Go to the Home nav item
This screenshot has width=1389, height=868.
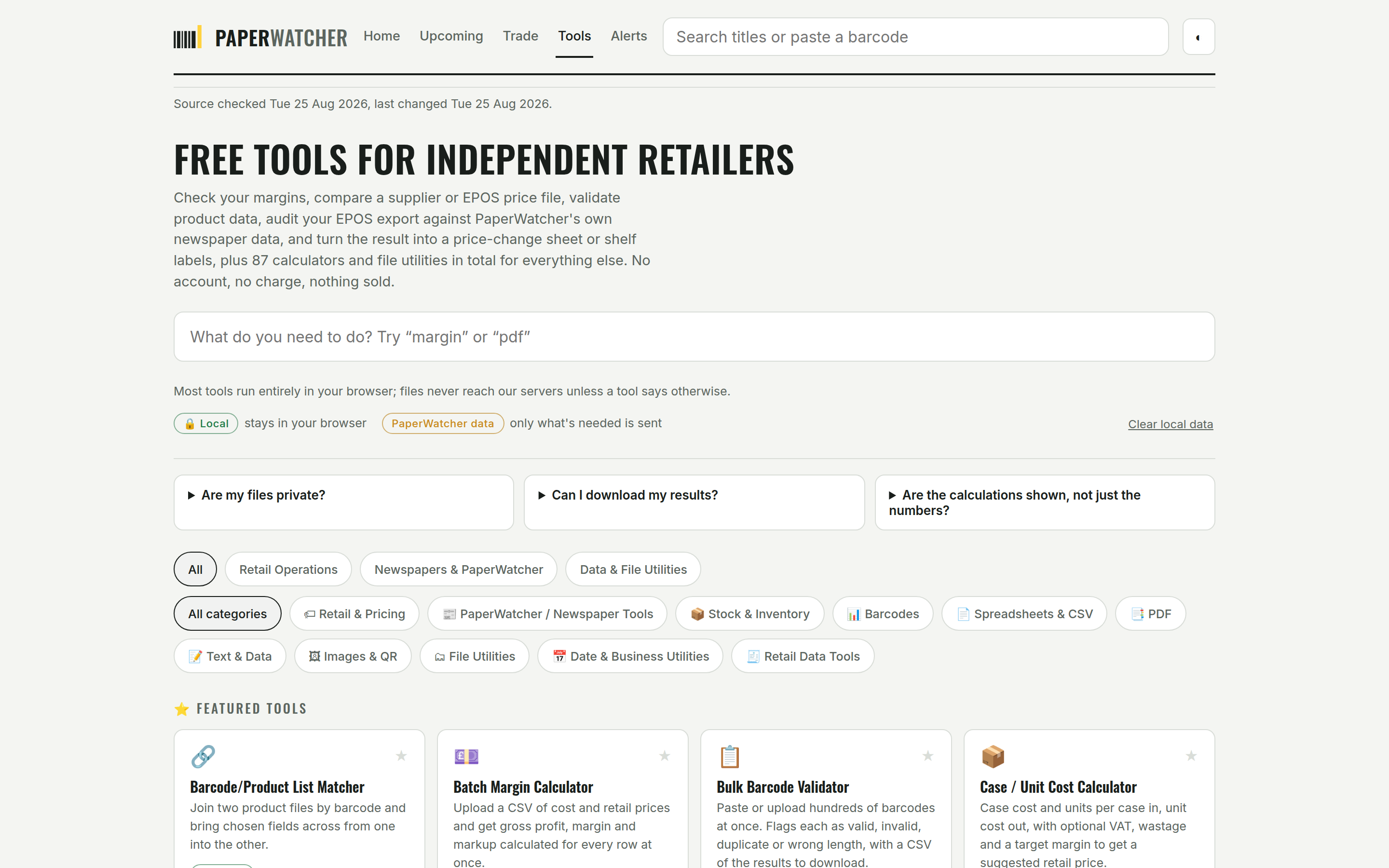point(381,36)
